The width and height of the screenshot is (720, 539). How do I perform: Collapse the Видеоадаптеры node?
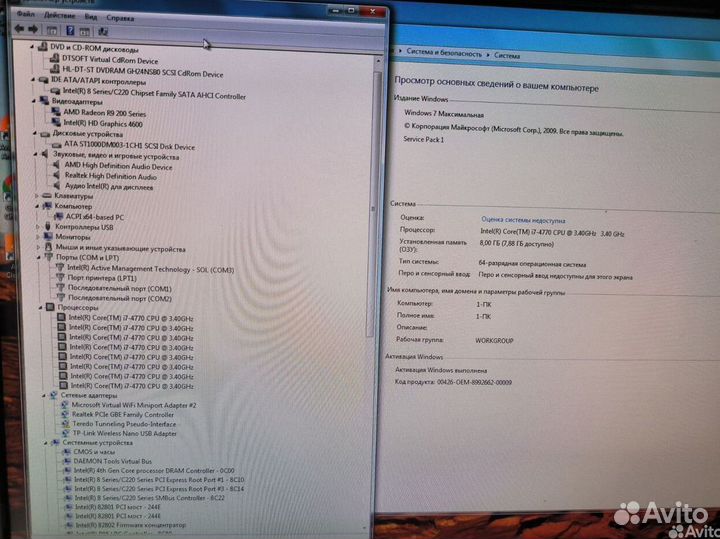click(x=34, y=100)
